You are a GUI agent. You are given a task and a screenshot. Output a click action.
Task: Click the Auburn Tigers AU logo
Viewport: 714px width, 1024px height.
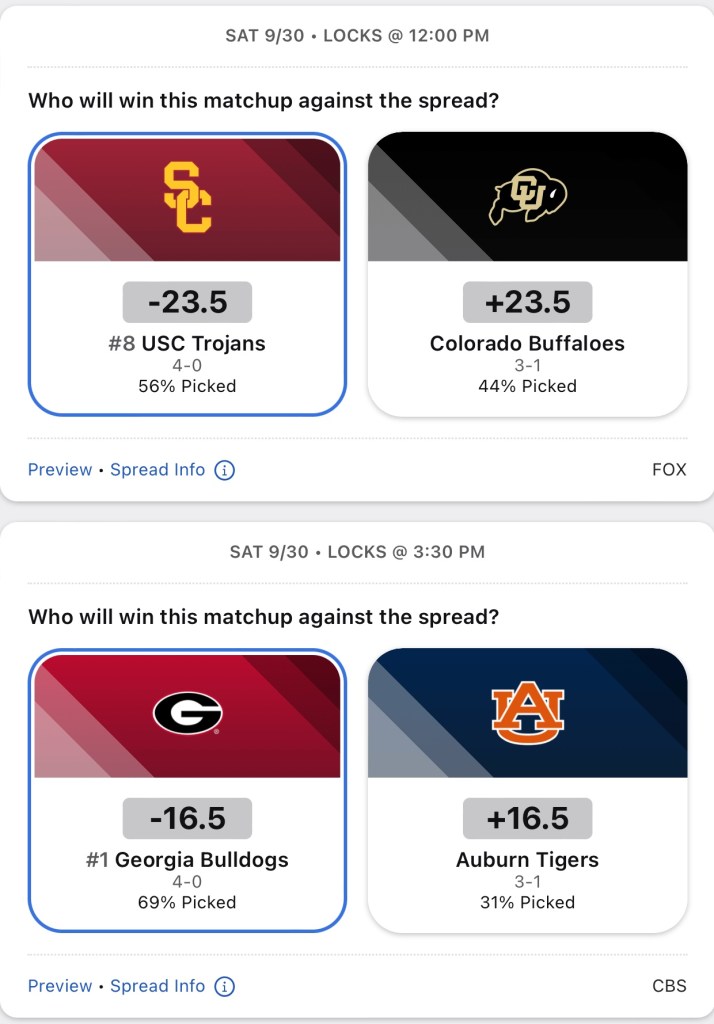click(527, 713)
